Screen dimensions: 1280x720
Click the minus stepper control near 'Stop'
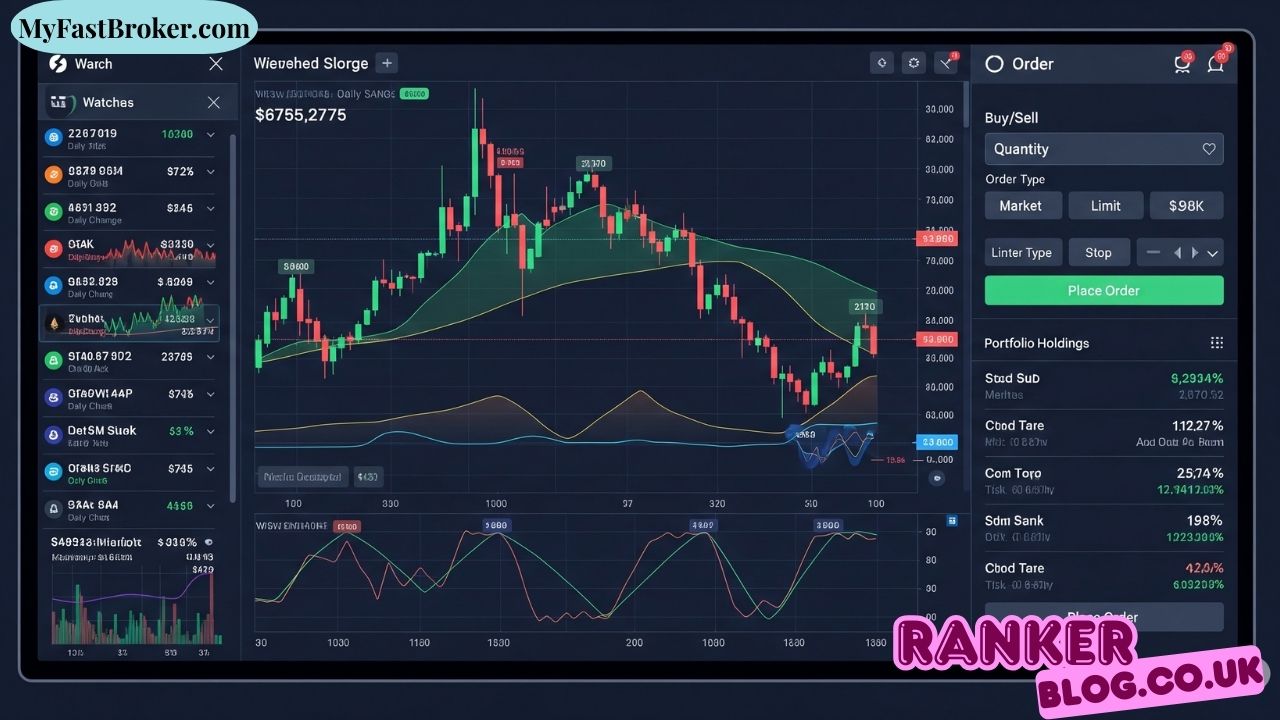point(1154,252)
